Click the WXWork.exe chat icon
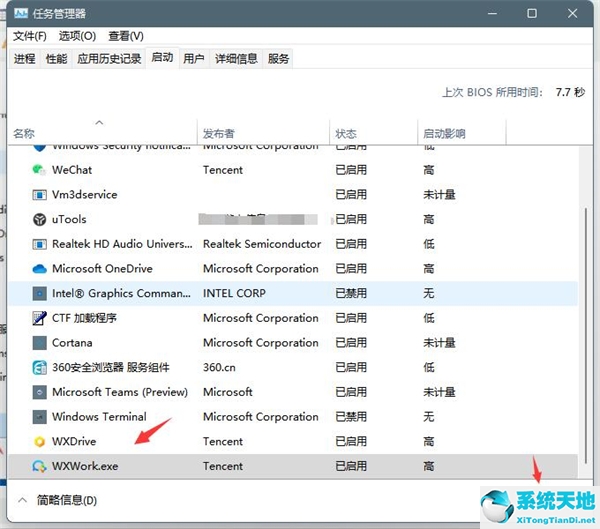 point(39,466)
